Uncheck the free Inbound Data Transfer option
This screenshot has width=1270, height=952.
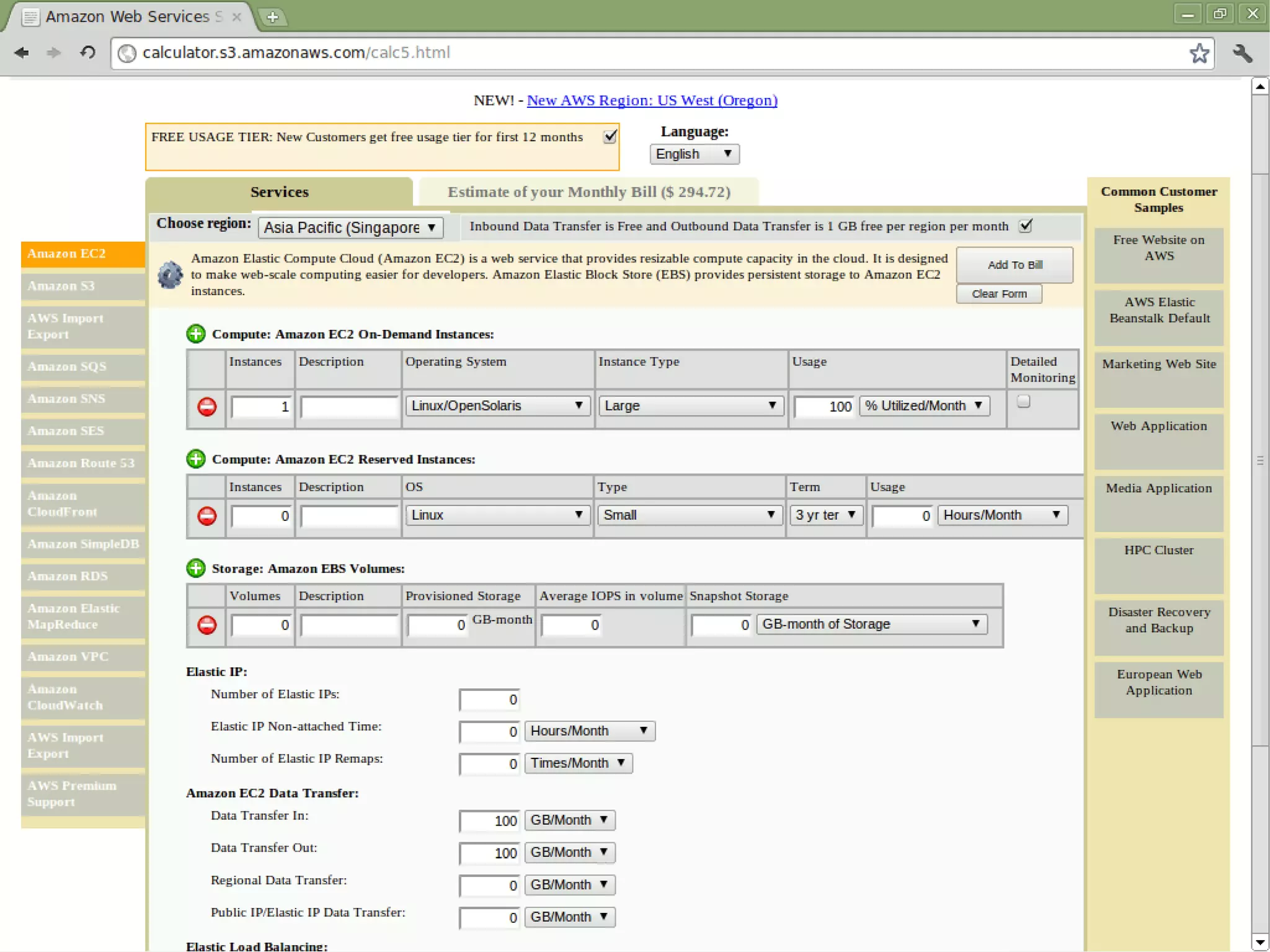point(1026,226)
